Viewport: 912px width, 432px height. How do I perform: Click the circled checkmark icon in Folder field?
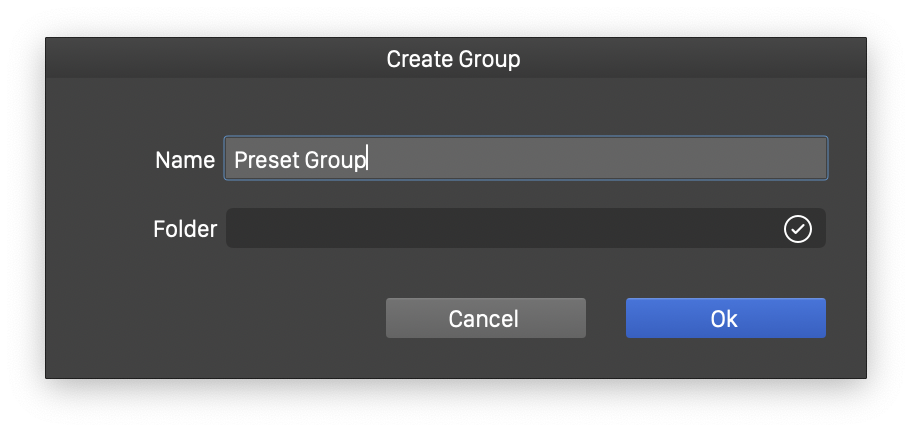797,229
